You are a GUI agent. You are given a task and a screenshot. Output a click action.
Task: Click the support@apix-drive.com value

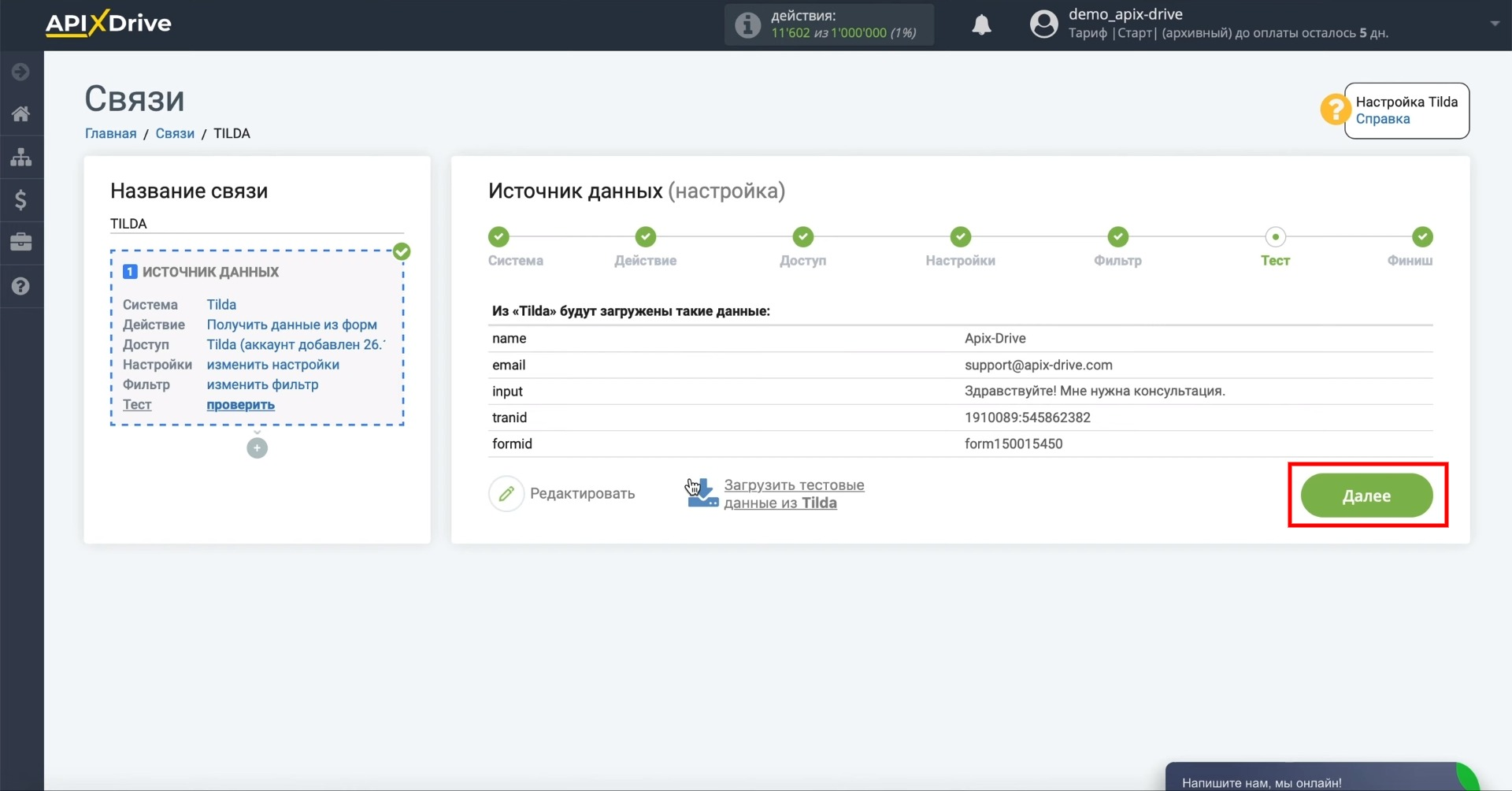coord(1039,365)
